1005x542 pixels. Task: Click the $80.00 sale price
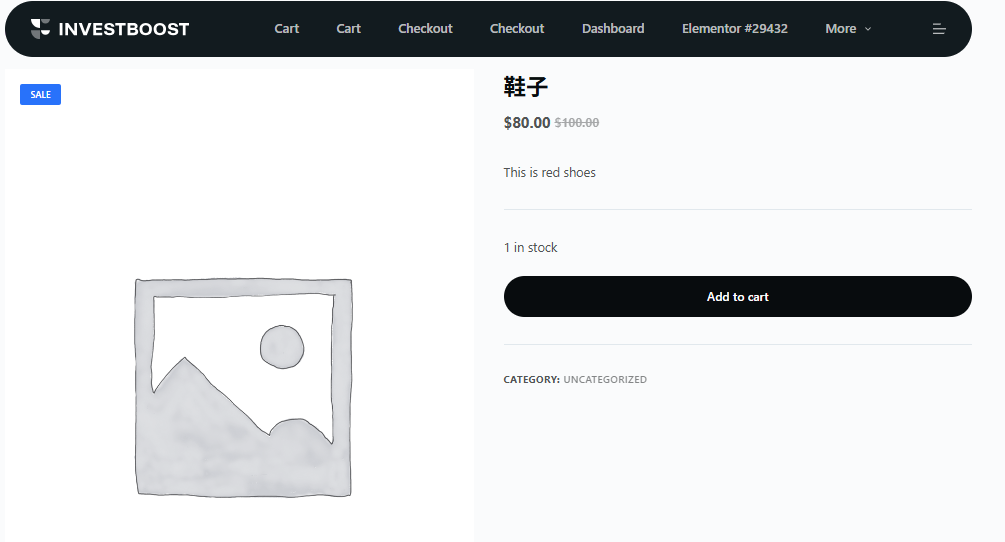tap(527, 123)
